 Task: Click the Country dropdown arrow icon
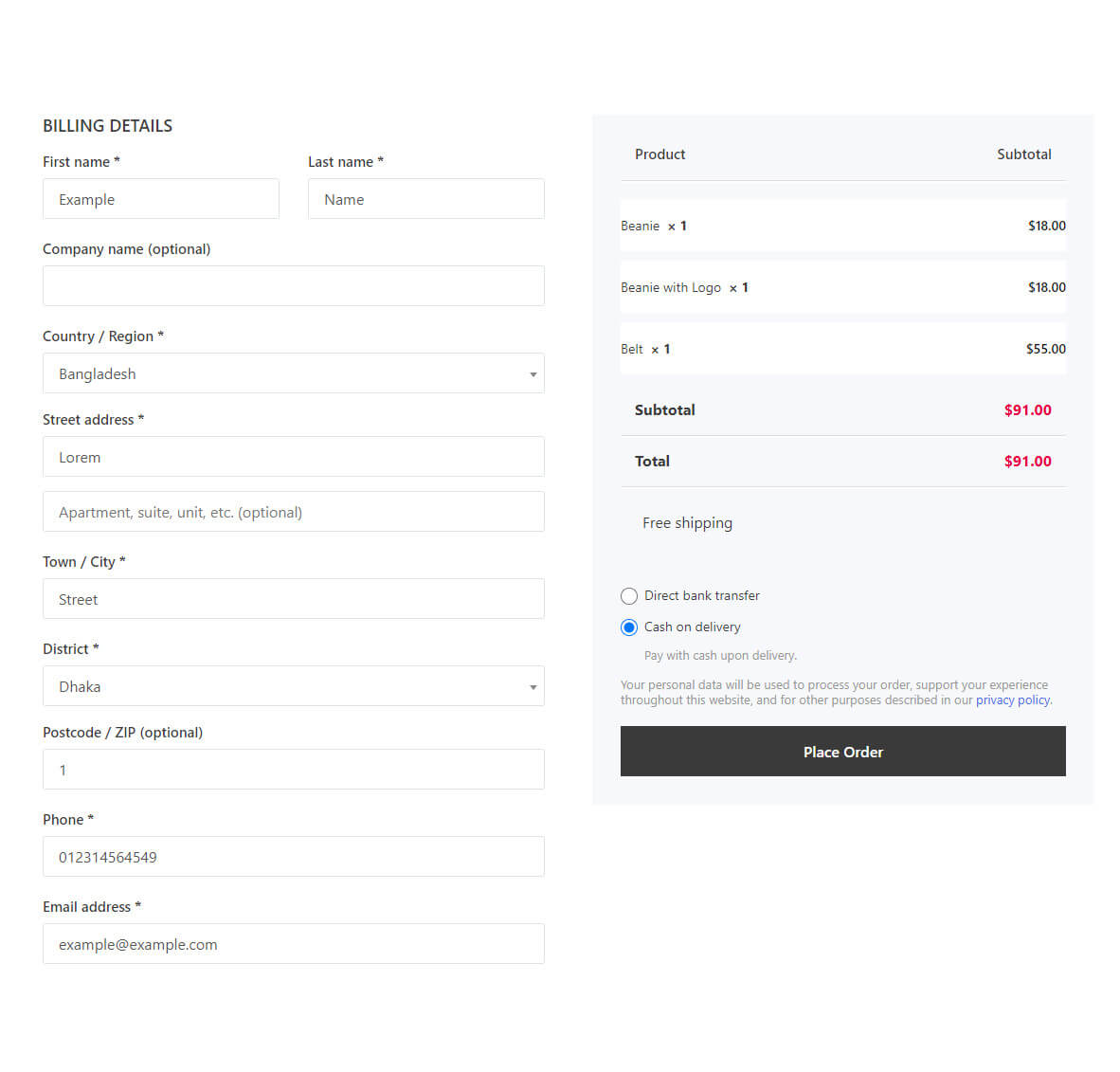(533, 374)
